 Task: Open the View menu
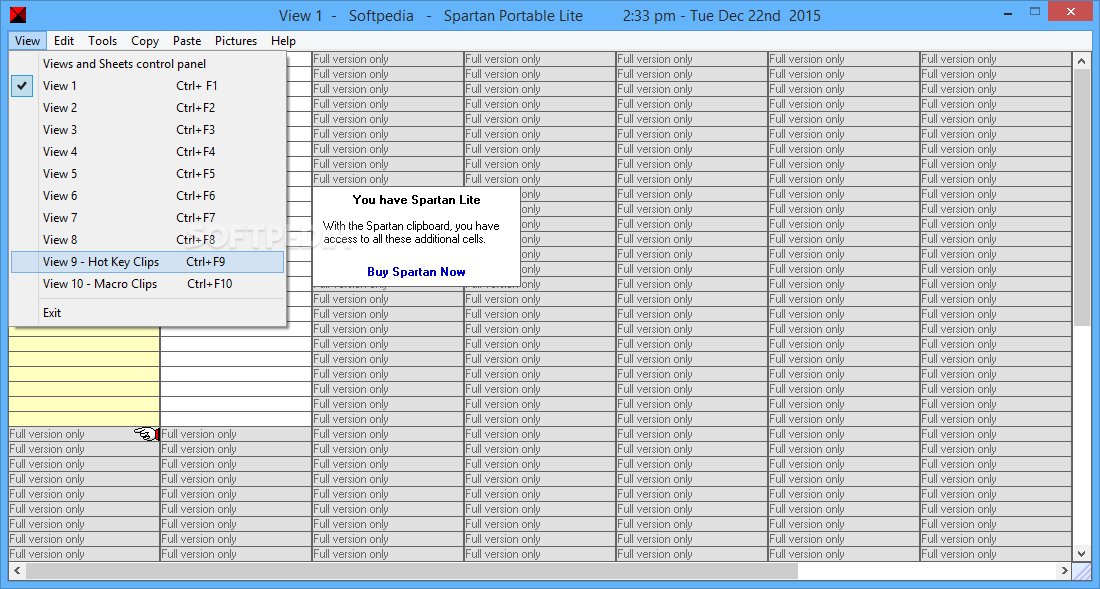pyautogui.click(x=27, y=41)
